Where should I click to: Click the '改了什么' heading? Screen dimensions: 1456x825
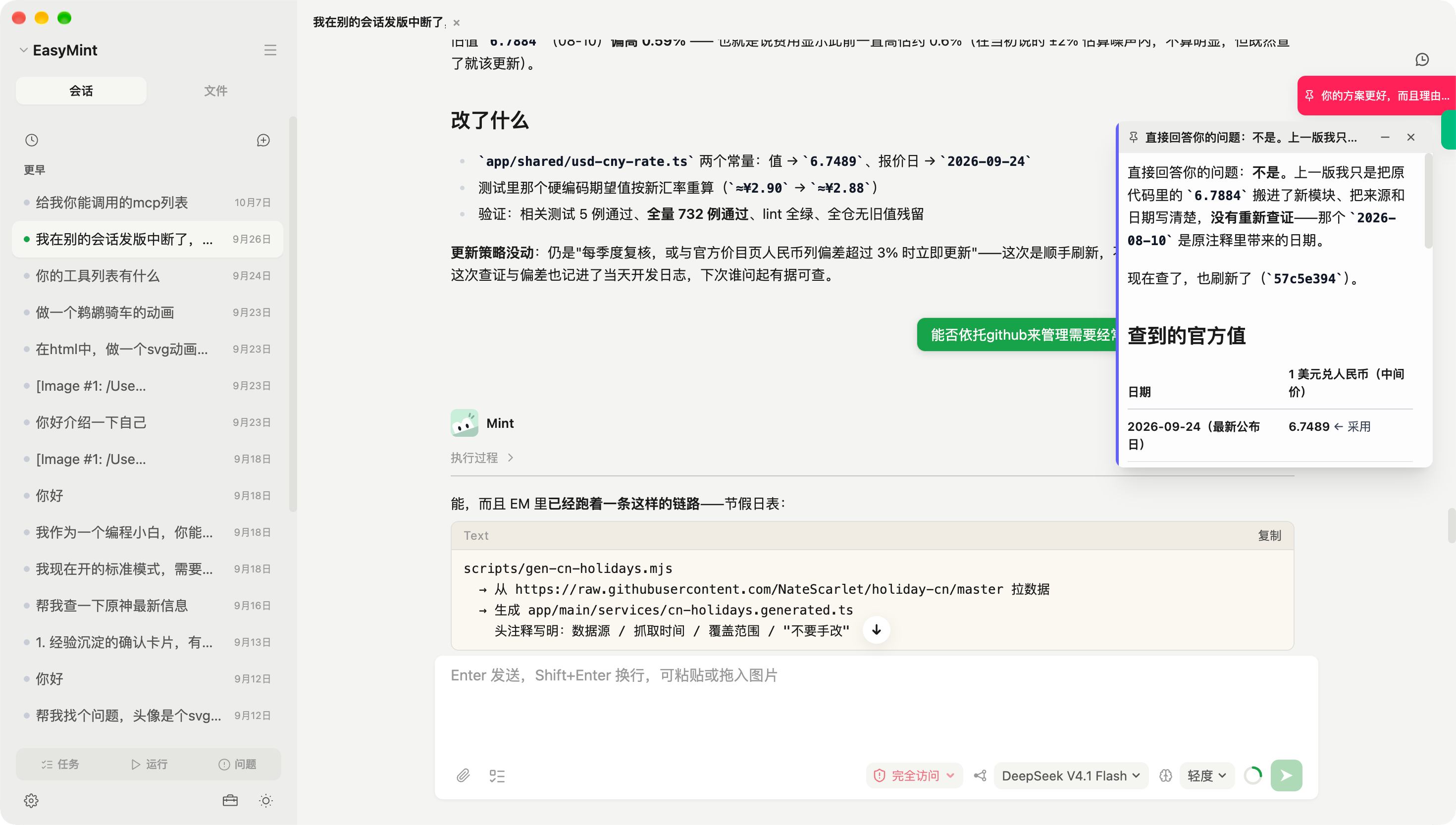coord(489,120)
